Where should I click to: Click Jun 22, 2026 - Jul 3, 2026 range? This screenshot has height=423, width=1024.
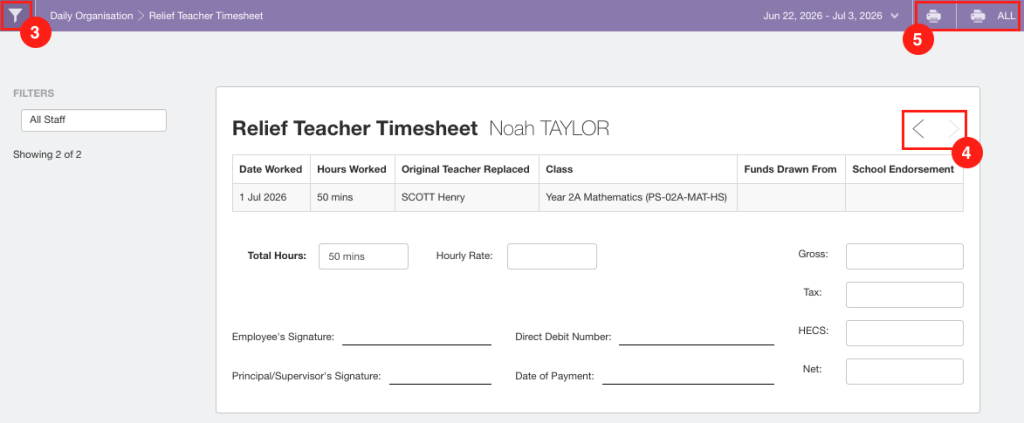coord(822,16)
